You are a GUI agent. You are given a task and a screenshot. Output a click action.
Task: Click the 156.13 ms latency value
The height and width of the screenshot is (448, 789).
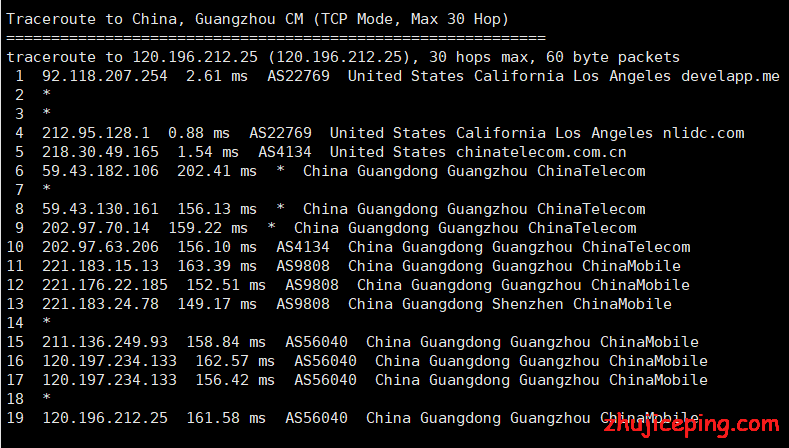click(x=217, y=209)
